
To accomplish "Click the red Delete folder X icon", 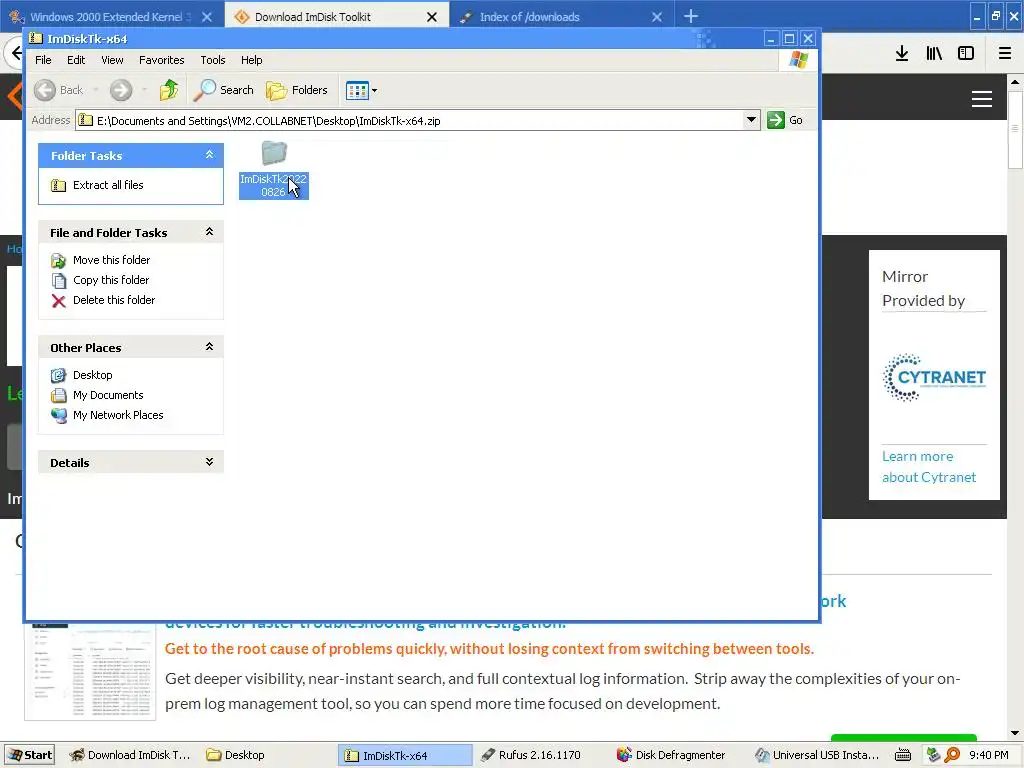I will pyautogui.click(x=59, y=301).
